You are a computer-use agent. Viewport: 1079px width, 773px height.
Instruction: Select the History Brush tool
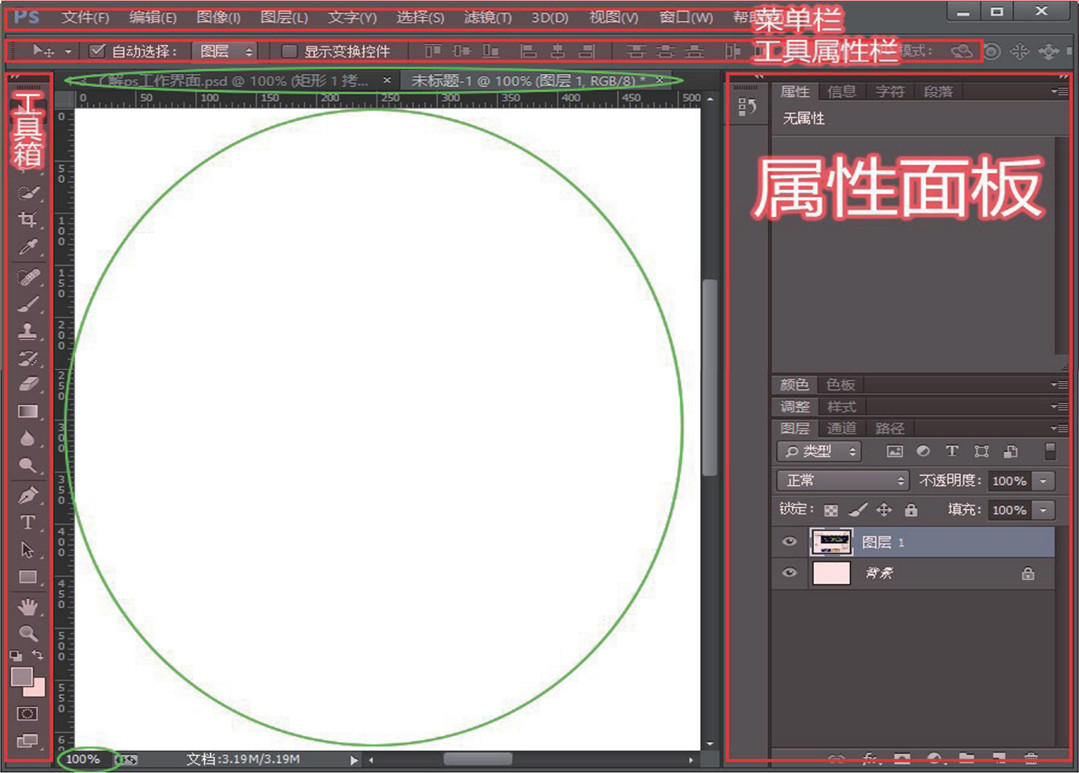pyautogui.click(x=28, y=358)
